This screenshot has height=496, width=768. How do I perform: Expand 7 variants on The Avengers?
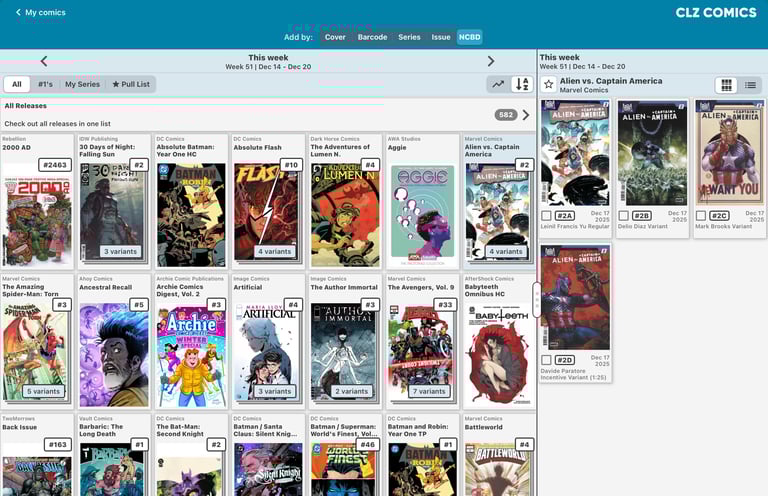(429, 391)
